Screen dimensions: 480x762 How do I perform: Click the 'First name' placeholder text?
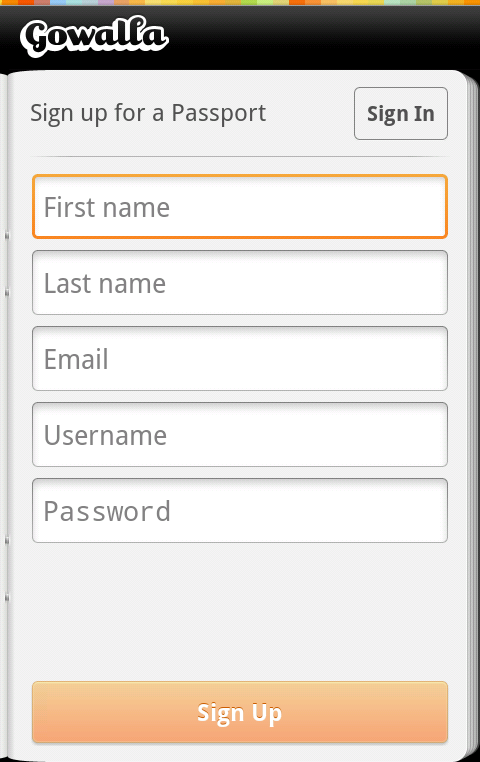click(107, 208)
